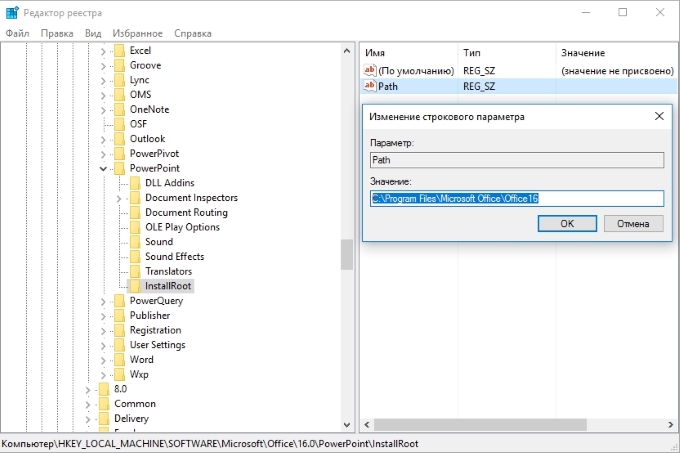Click the Отмена button
The height and width of the screenshot is (453, 680).
(633, 224)
